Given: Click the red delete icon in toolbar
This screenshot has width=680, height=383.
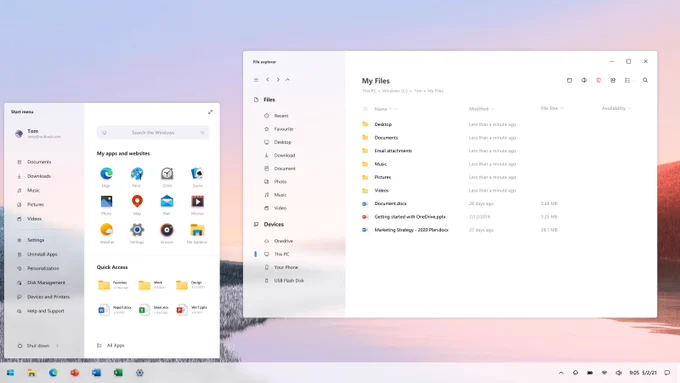Looking at the screenshot, I should tap(598, 80).
